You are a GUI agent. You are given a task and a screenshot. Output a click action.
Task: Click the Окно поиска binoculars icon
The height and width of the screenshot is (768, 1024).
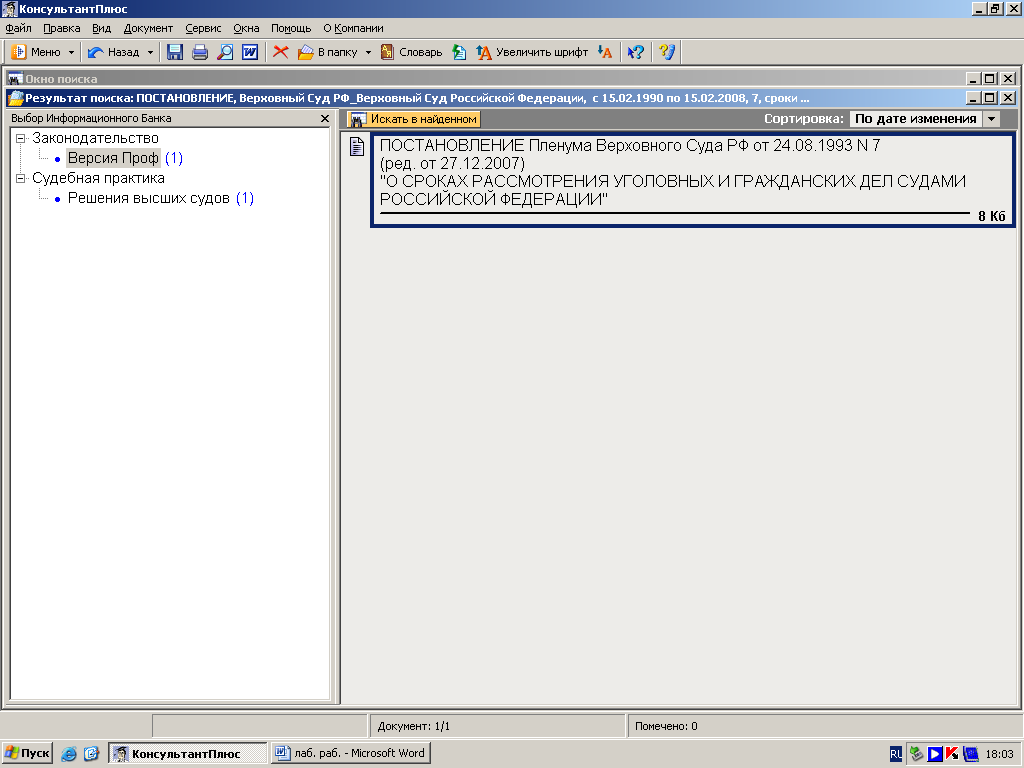click(15, 79)
